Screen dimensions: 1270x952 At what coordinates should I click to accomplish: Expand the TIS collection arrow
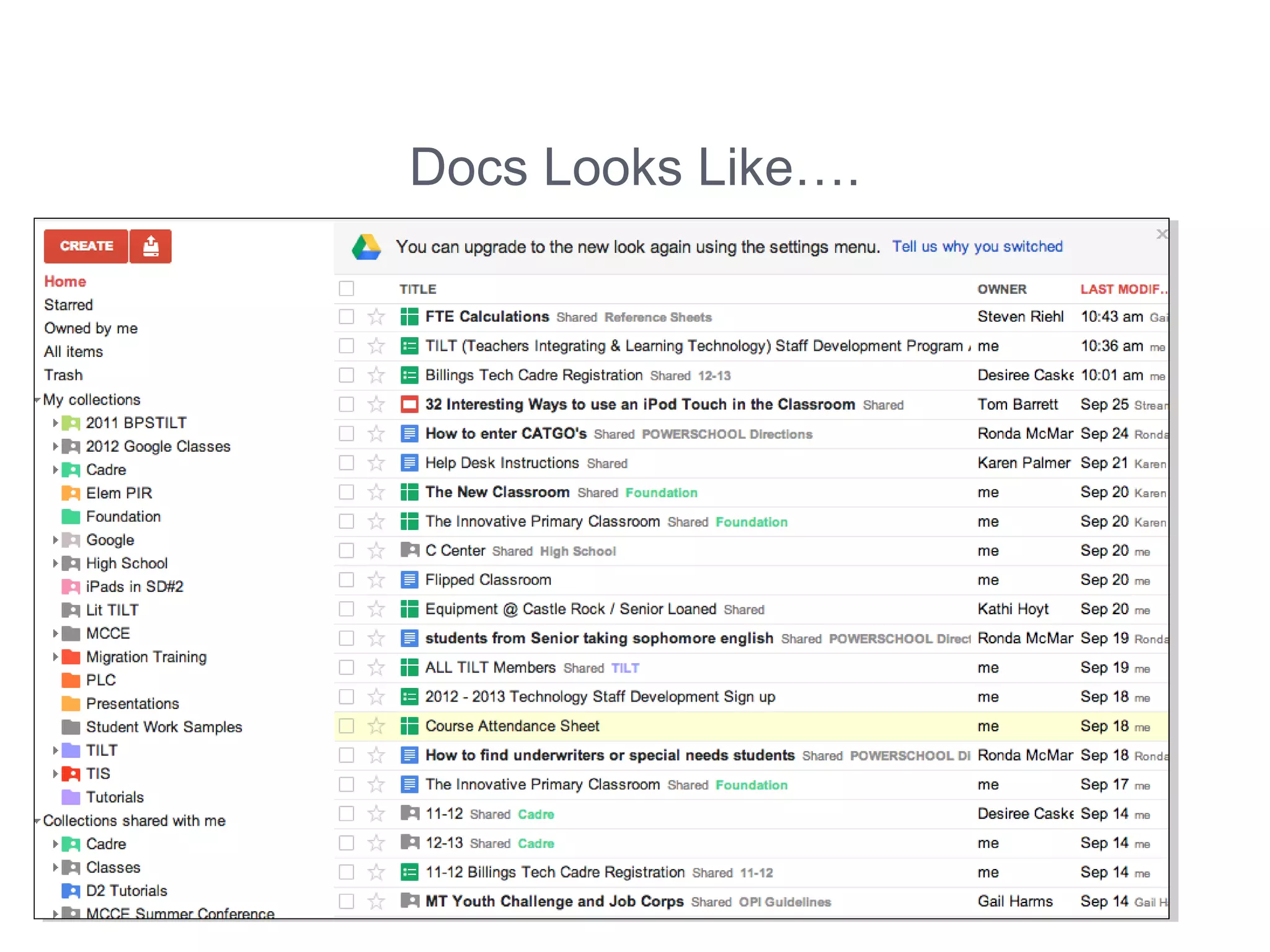click(x=55, y=773)
